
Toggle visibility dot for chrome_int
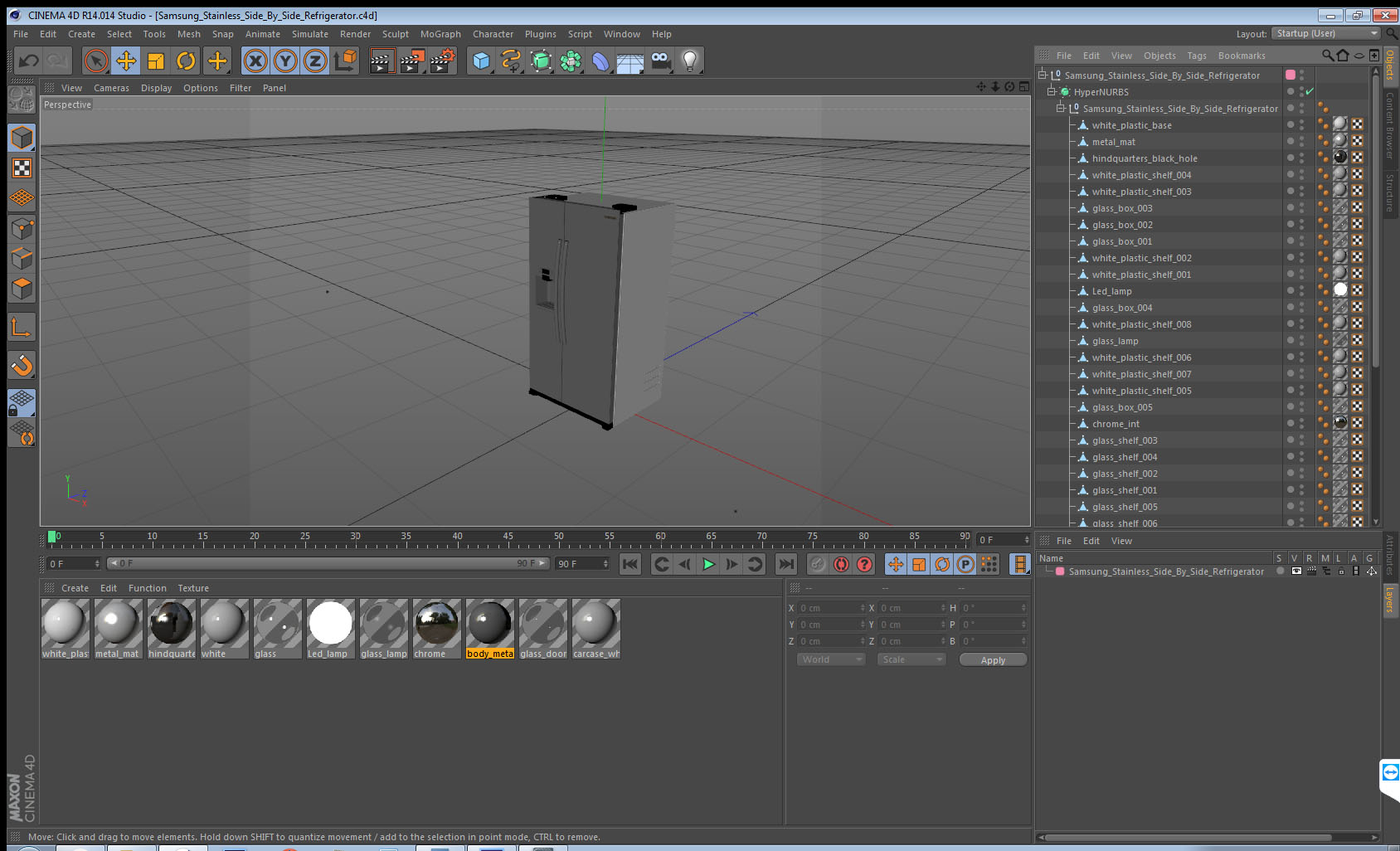coord(1291,423)
